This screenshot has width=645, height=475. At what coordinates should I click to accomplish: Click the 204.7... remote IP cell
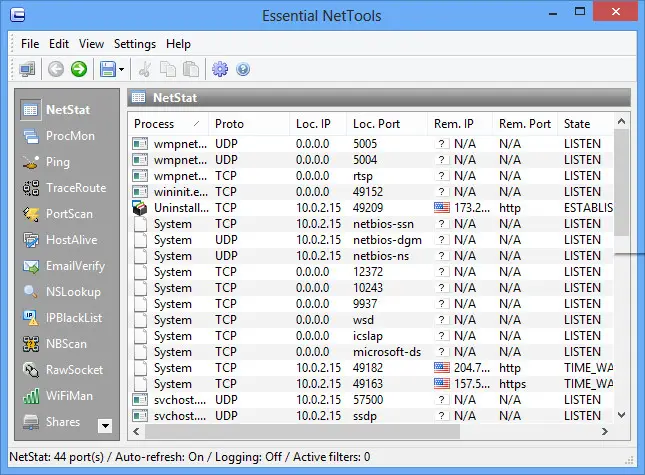coord(472,368)
